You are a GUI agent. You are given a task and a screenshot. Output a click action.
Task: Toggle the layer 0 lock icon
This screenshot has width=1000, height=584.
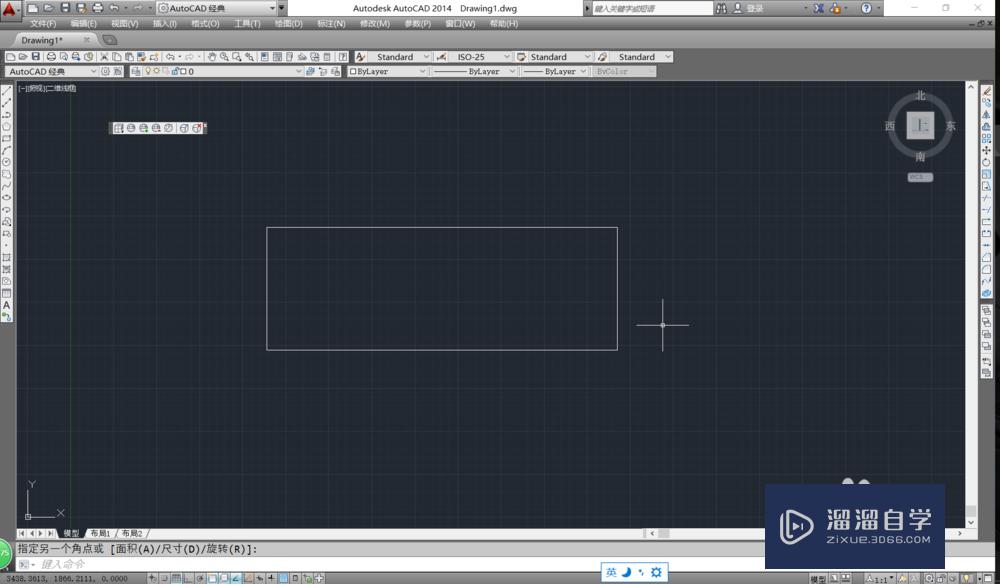click(x=174, y=71)
